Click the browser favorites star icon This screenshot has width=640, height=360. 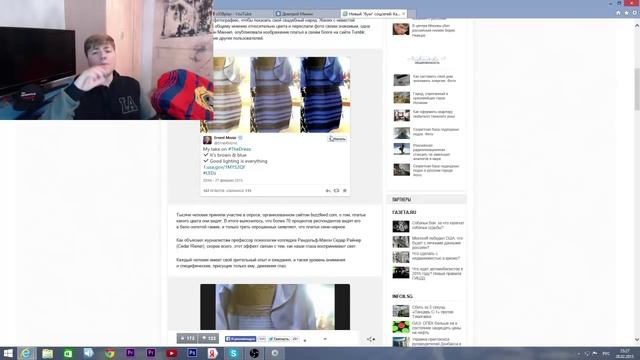(626, 13)
